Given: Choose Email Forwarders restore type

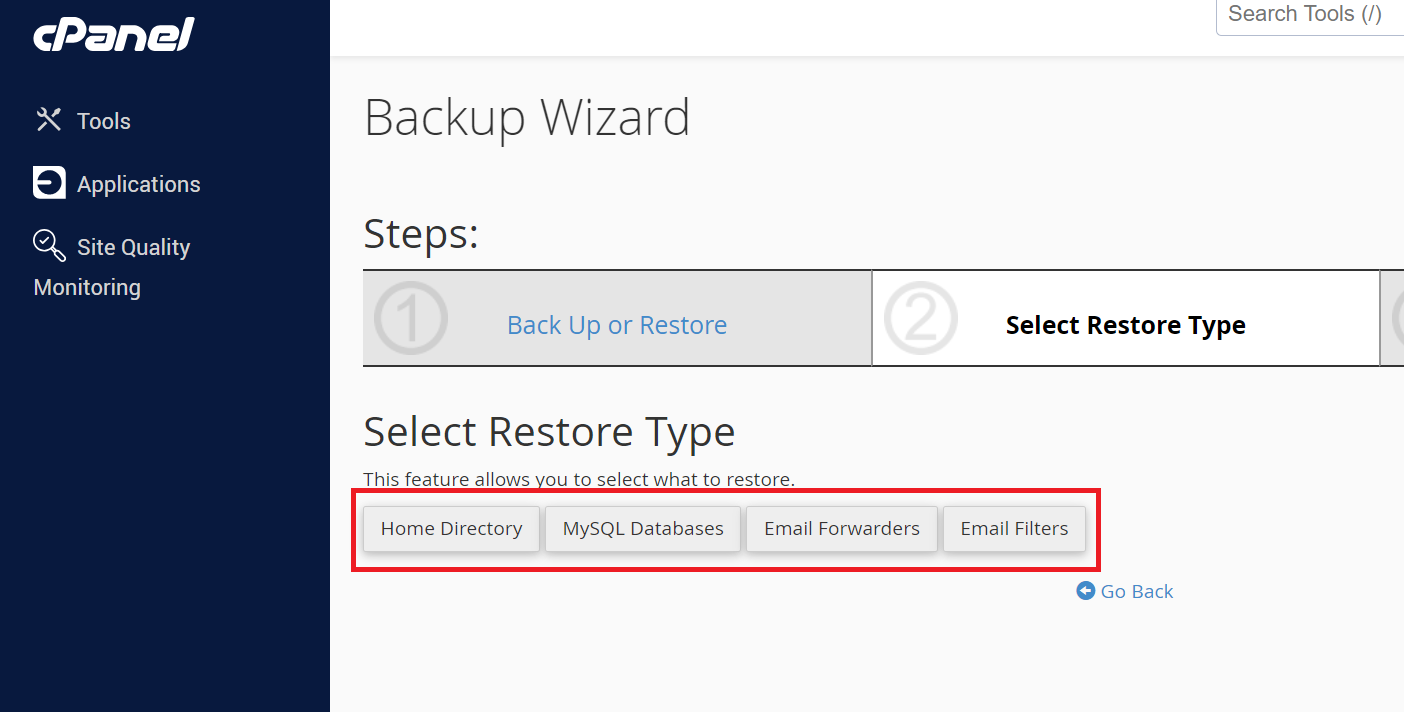Looking at the screenshot, I should tap(842, 529).
